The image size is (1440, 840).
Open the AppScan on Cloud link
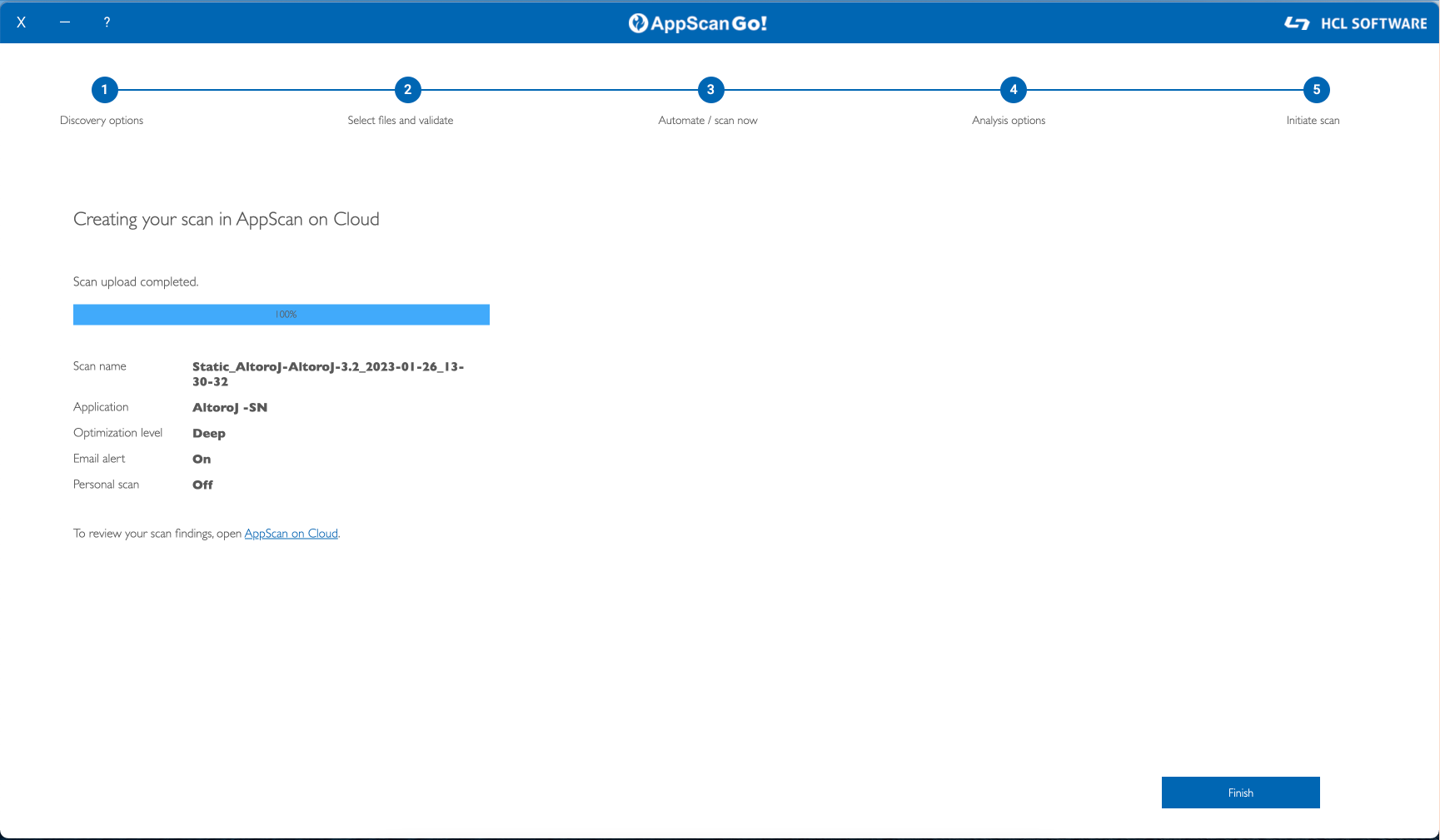pos(291,534)
